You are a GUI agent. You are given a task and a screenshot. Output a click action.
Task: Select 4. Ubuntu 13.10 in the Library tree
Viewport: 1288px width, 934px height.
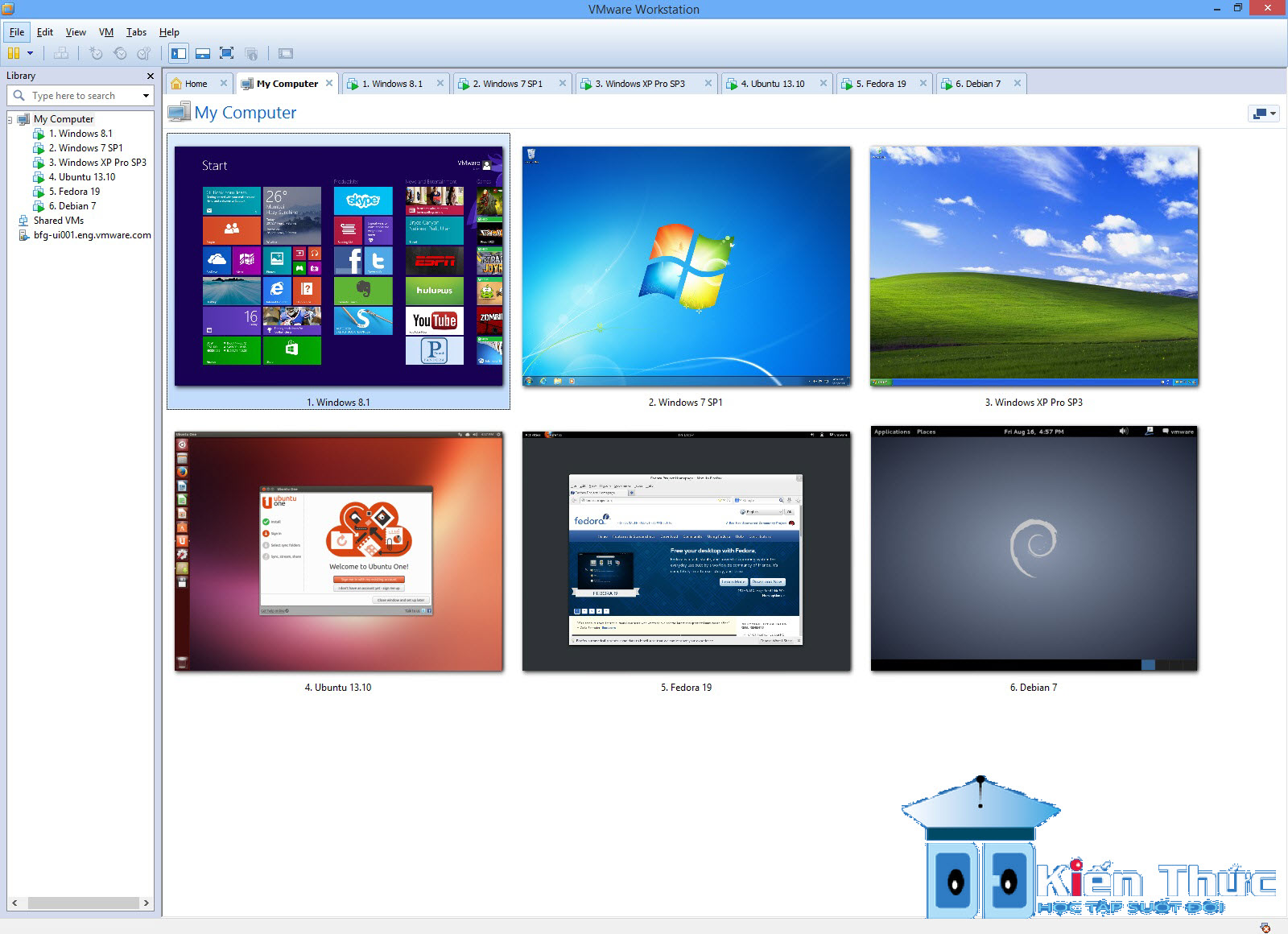coord(82,177)
